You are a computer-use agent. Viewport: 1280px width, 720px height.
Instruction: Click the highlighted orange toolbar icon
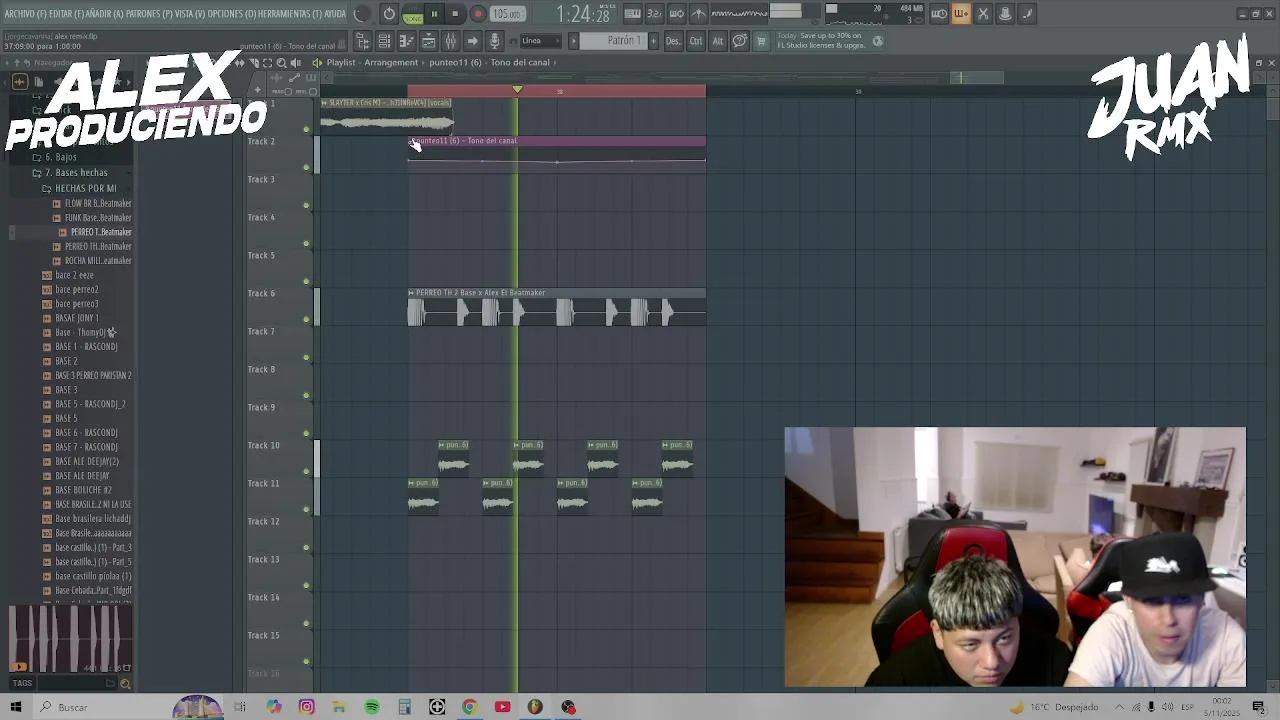point(961,14)
